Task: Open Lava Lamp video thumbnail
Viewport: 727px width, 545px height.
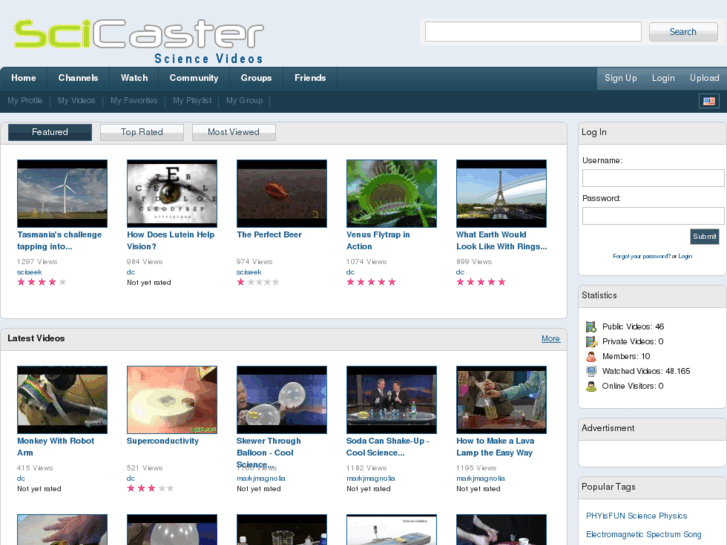Action: click(501, 400)
